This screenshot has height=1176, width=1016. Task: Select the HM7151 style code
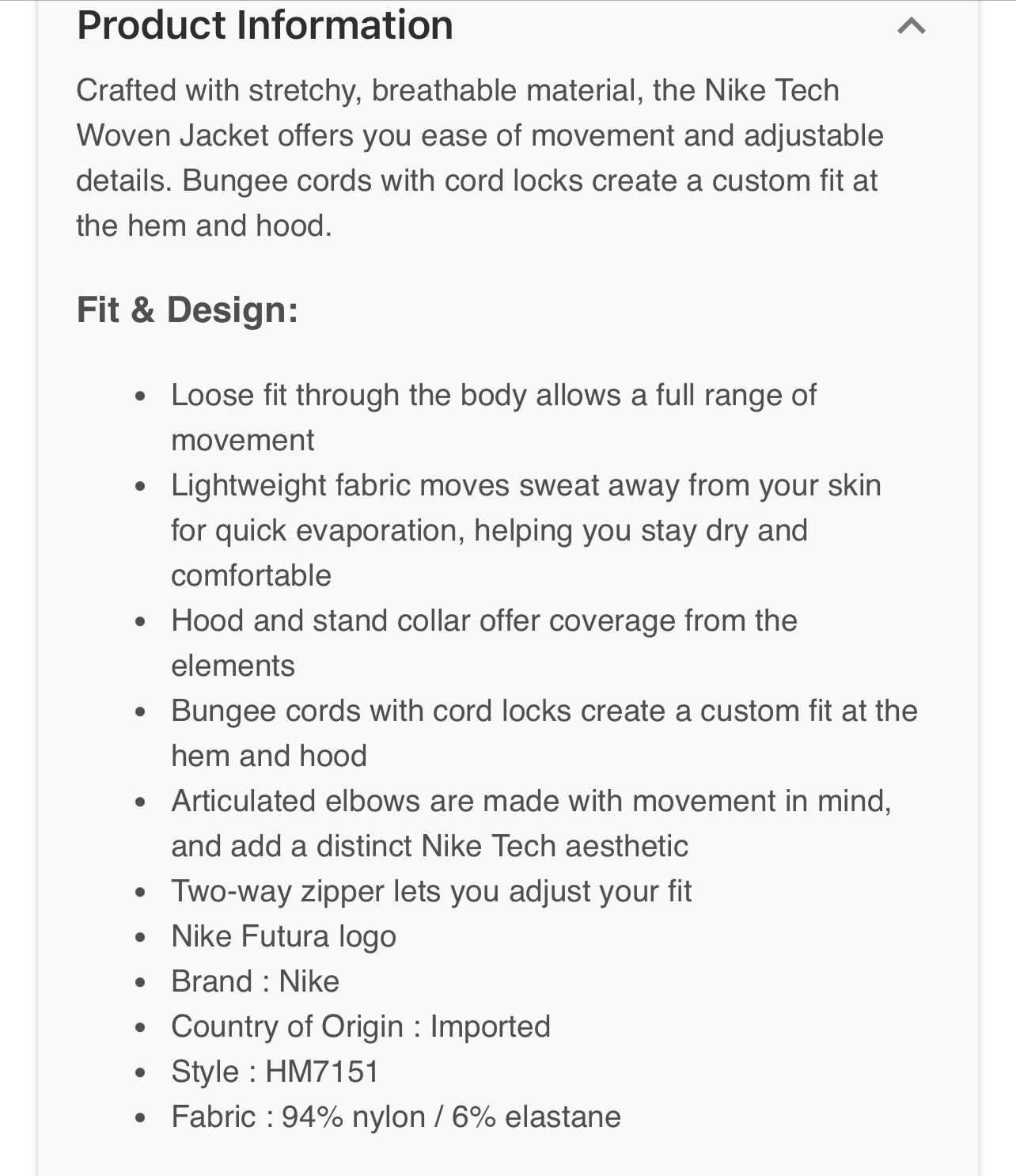tap(322, 1072)
